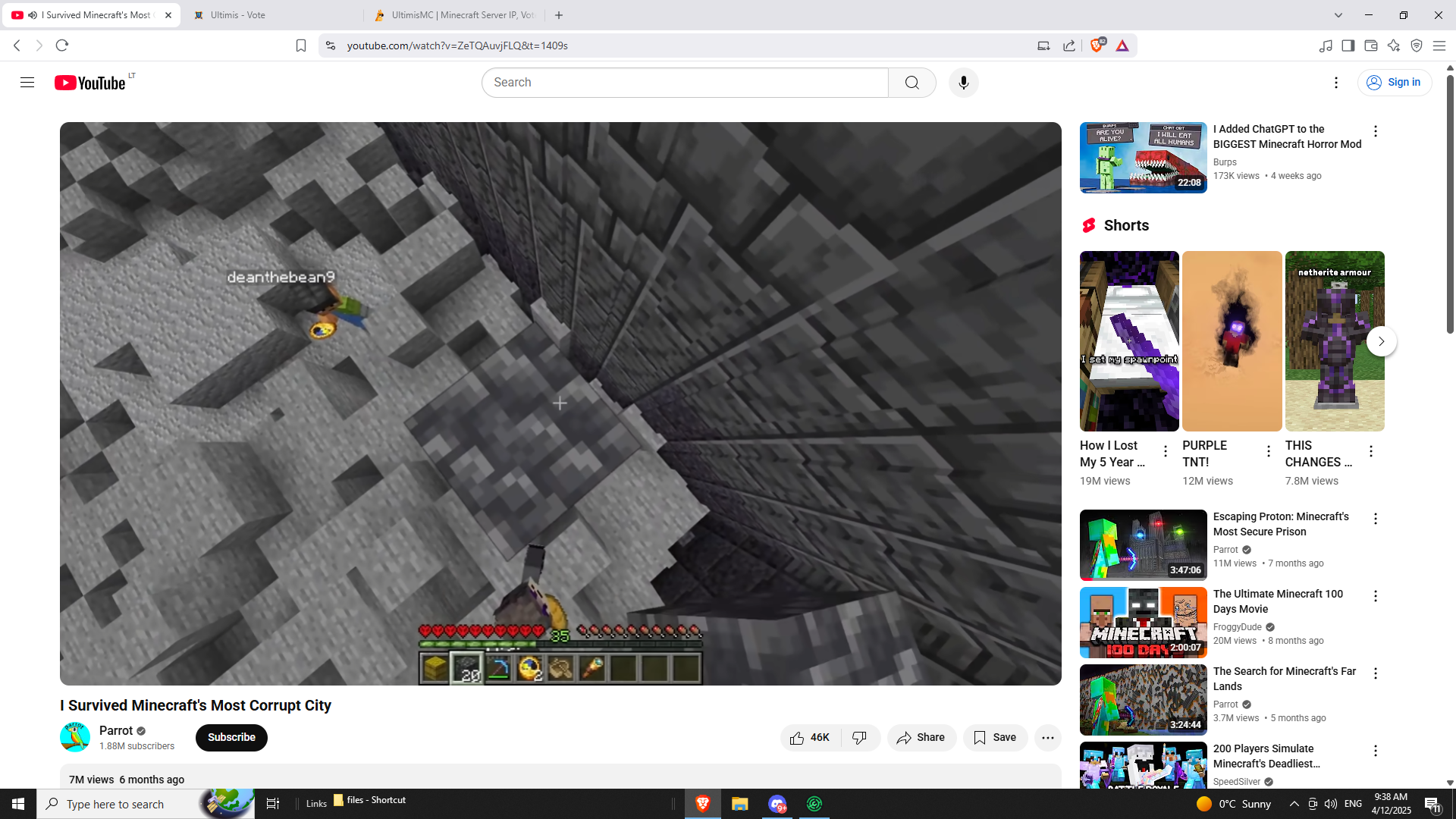Subscribe to the Parrot channel

pyautogui.click(x=231, y=738)
